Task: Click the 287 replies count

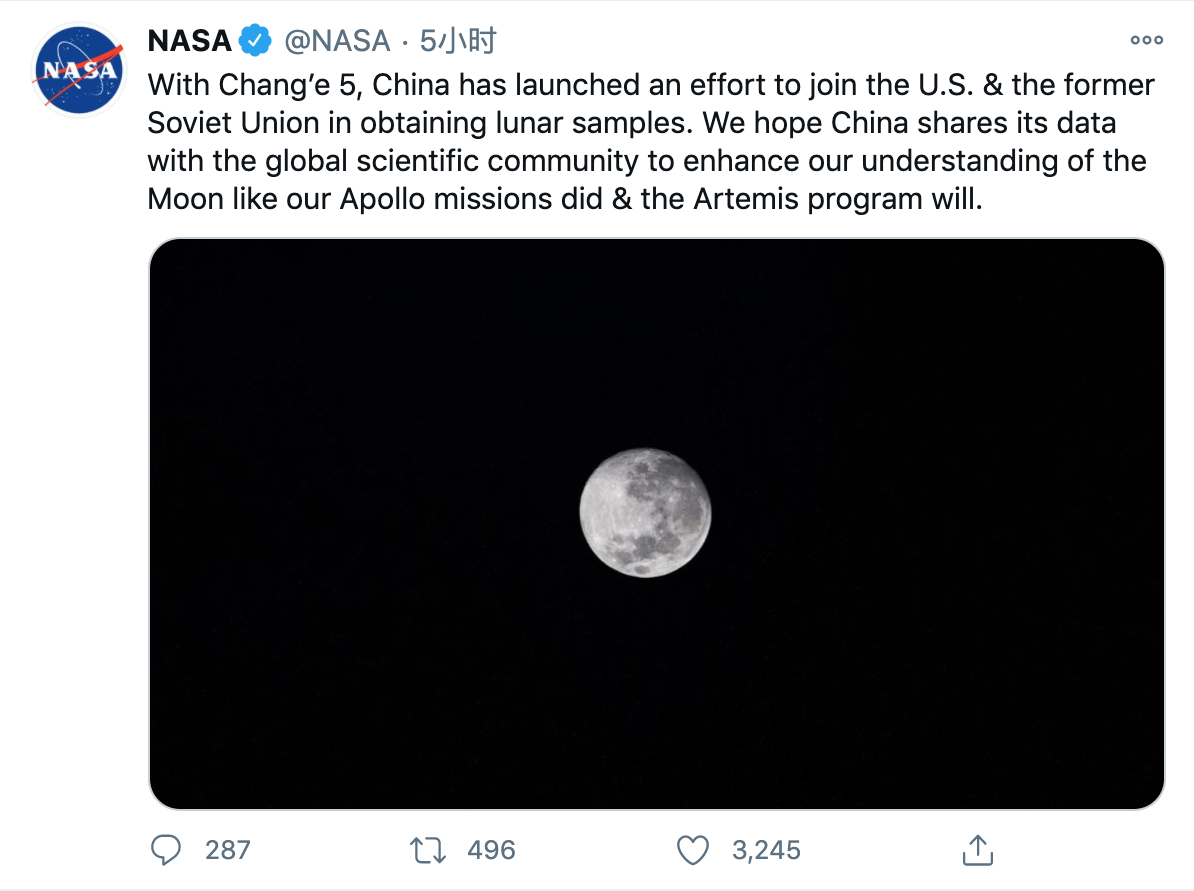Action: pyautogui.click(x=228, y=850)
